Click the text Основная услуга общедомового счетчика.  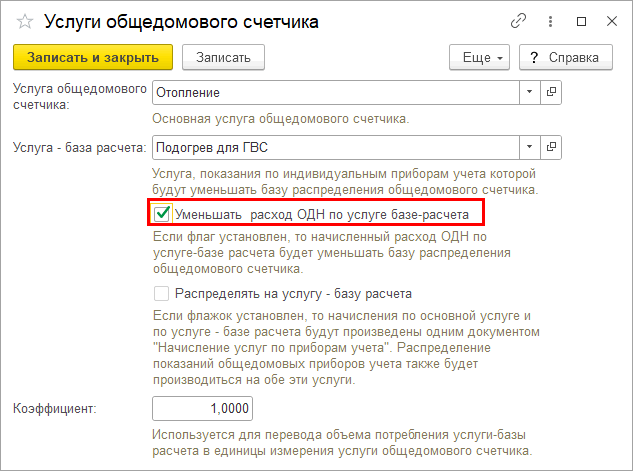coord(281,119)
